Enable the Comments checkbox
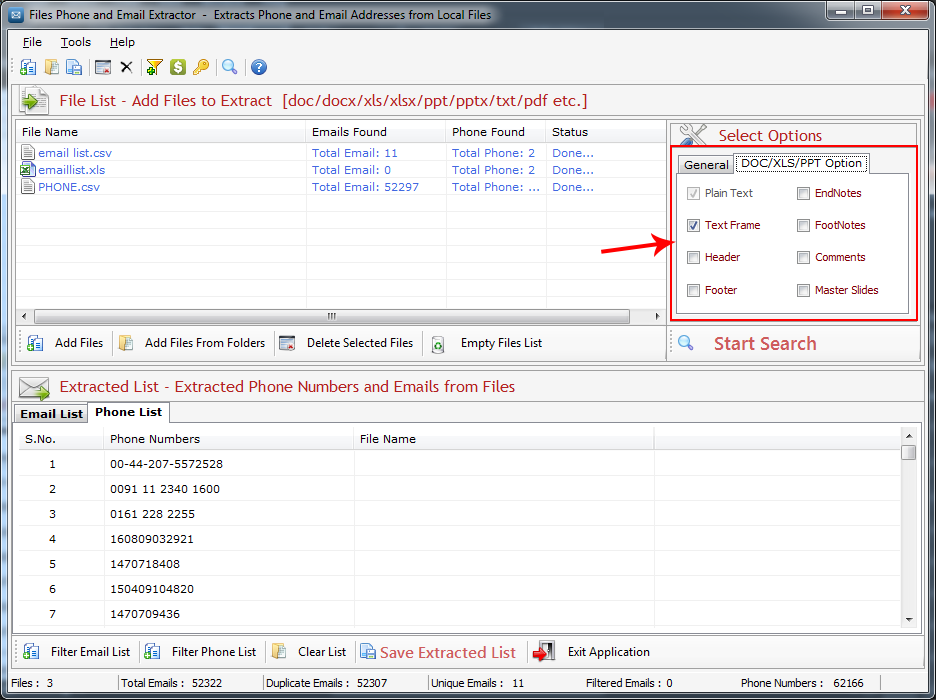The height and width of the screenshot is (700, 936). point(803,258)
